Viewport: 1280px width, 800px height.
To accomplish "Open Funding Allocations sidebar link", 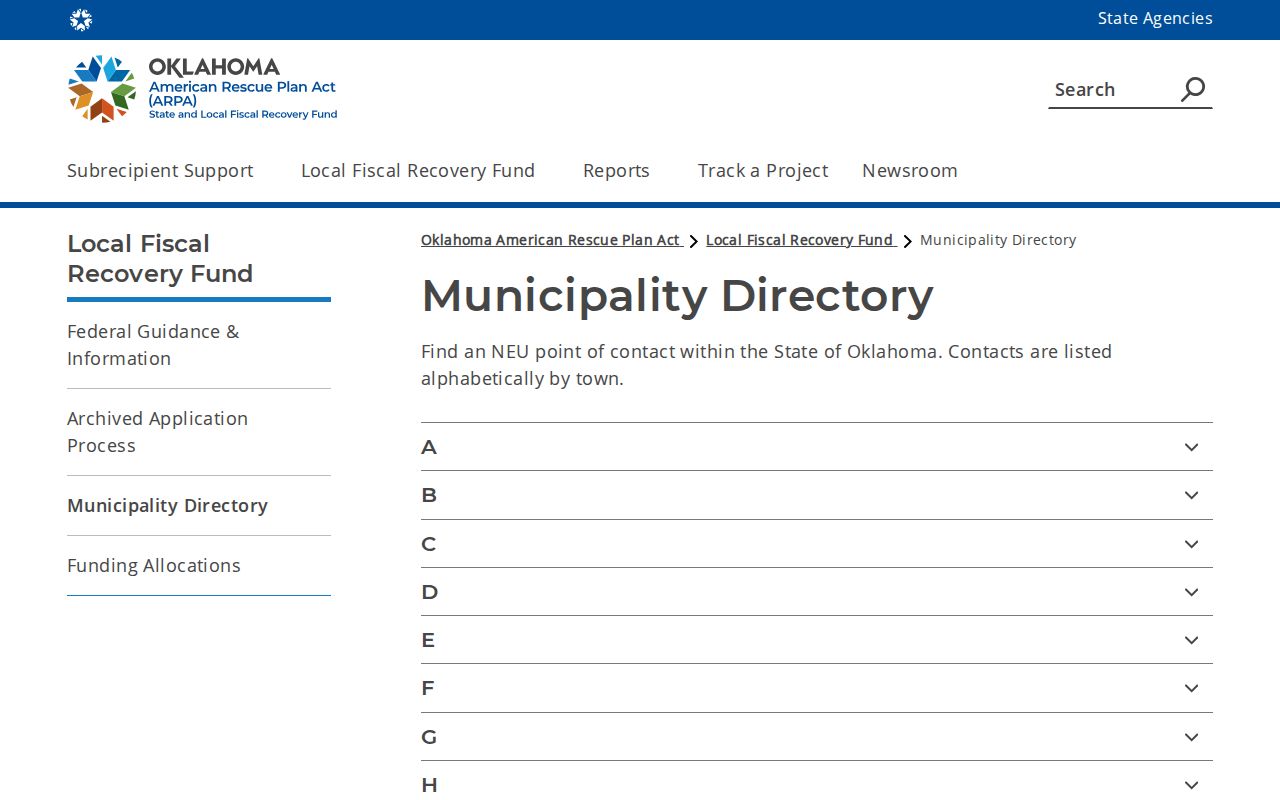I will pos(154,566).
